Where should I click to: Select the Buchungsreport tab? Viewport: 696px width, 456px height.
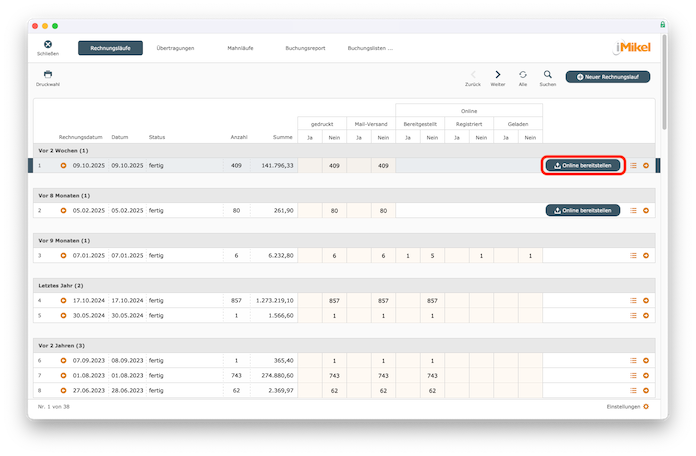coord(304,48)
